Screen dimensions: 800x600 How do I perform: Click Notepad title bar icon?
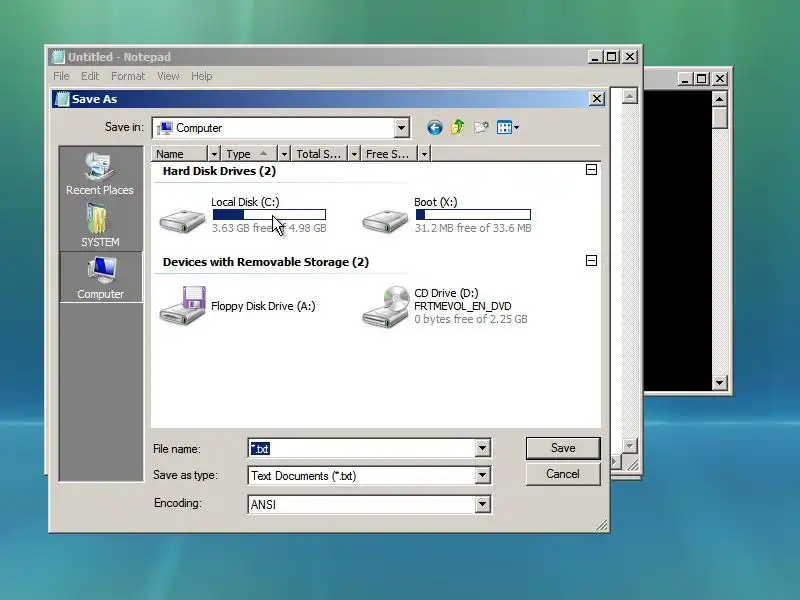tap(59, 57)
